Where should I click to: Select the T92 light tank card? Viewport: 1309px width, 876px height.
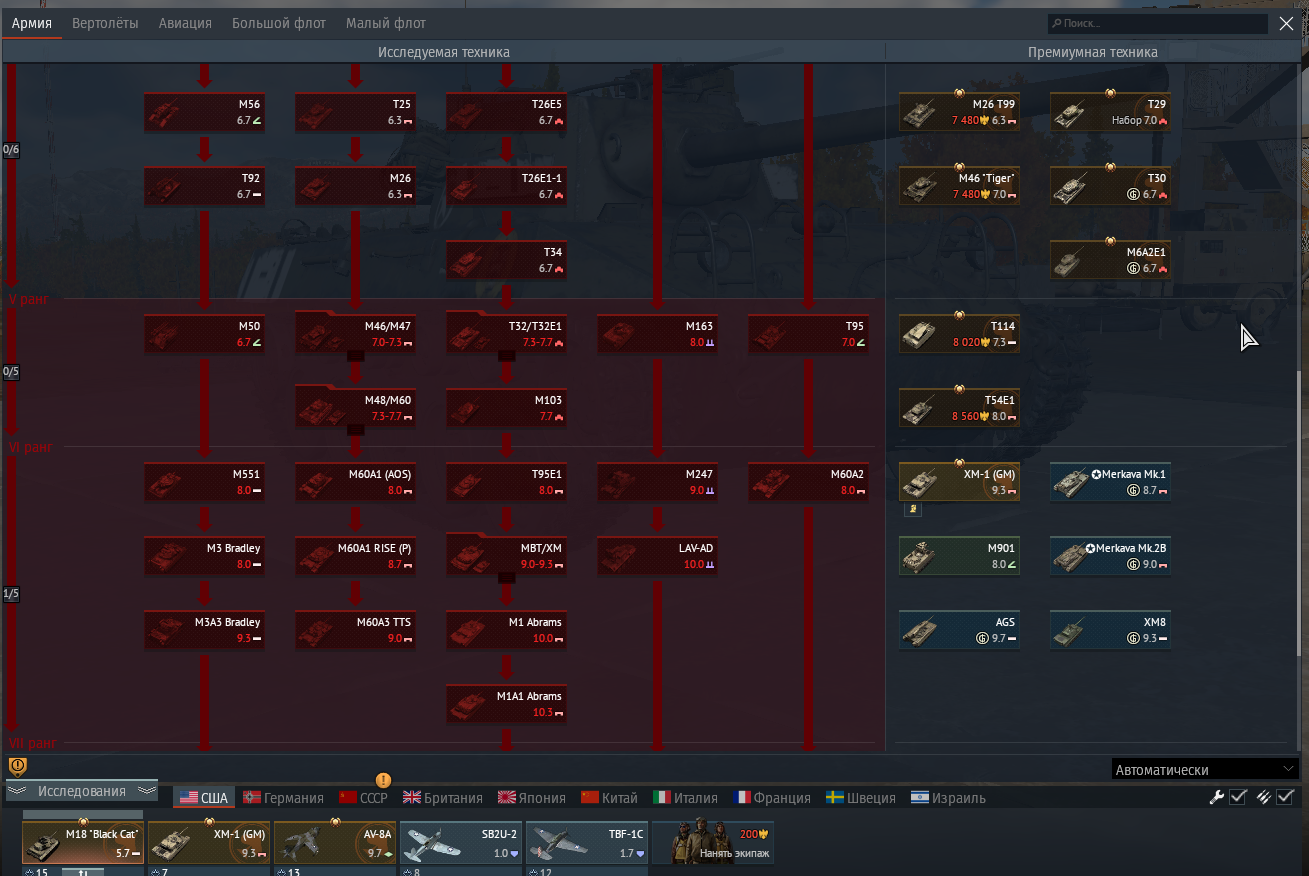(x=205, y=186)
